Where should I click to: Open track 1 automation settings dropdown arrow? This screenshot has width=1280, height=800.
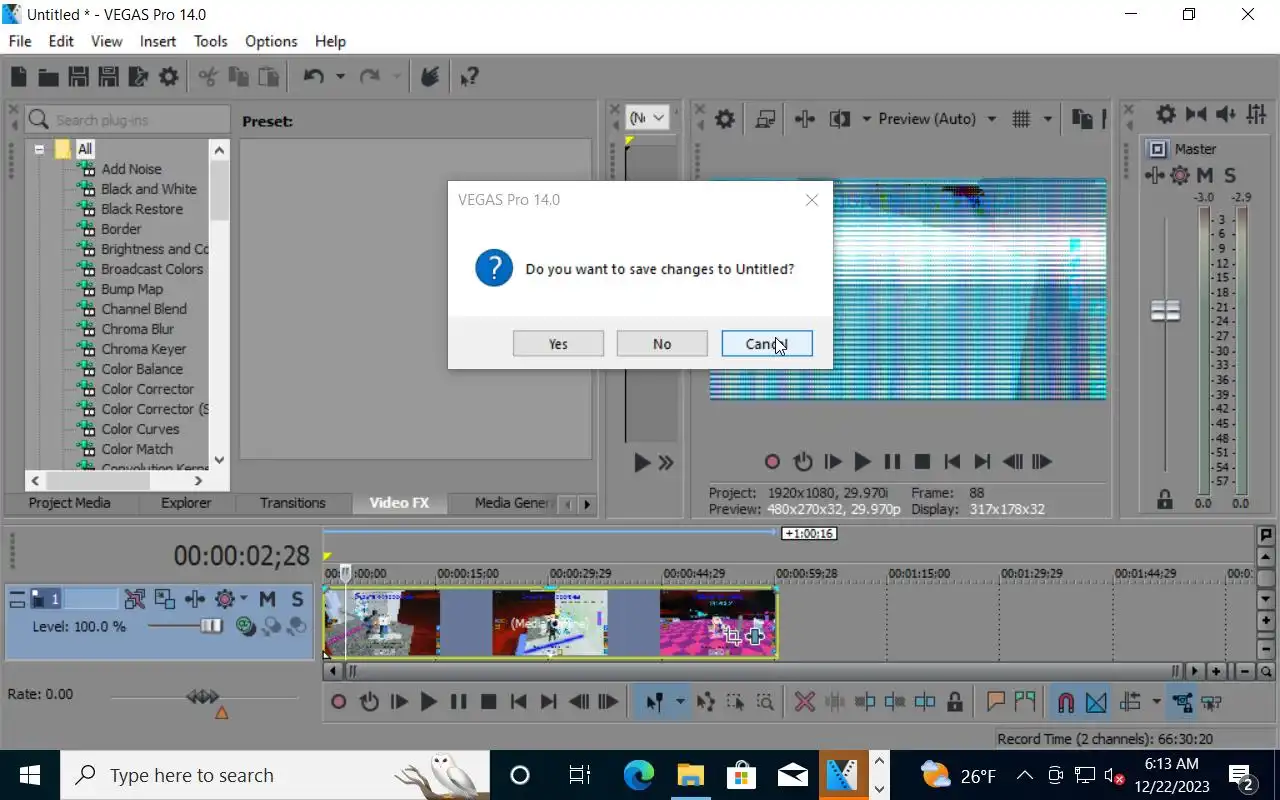click(x=244, y=599)
